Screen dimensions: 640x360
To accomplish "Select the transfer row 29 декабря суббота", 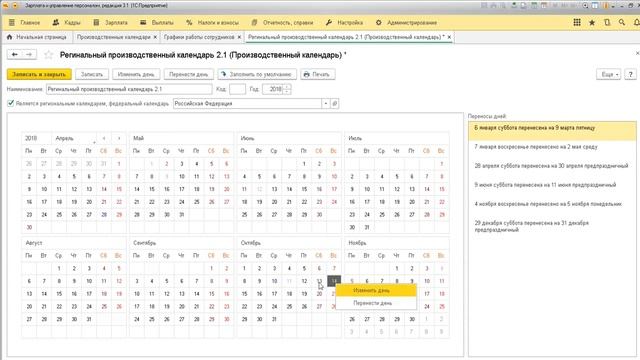I will pyautogui.click(x=552, y=227).
